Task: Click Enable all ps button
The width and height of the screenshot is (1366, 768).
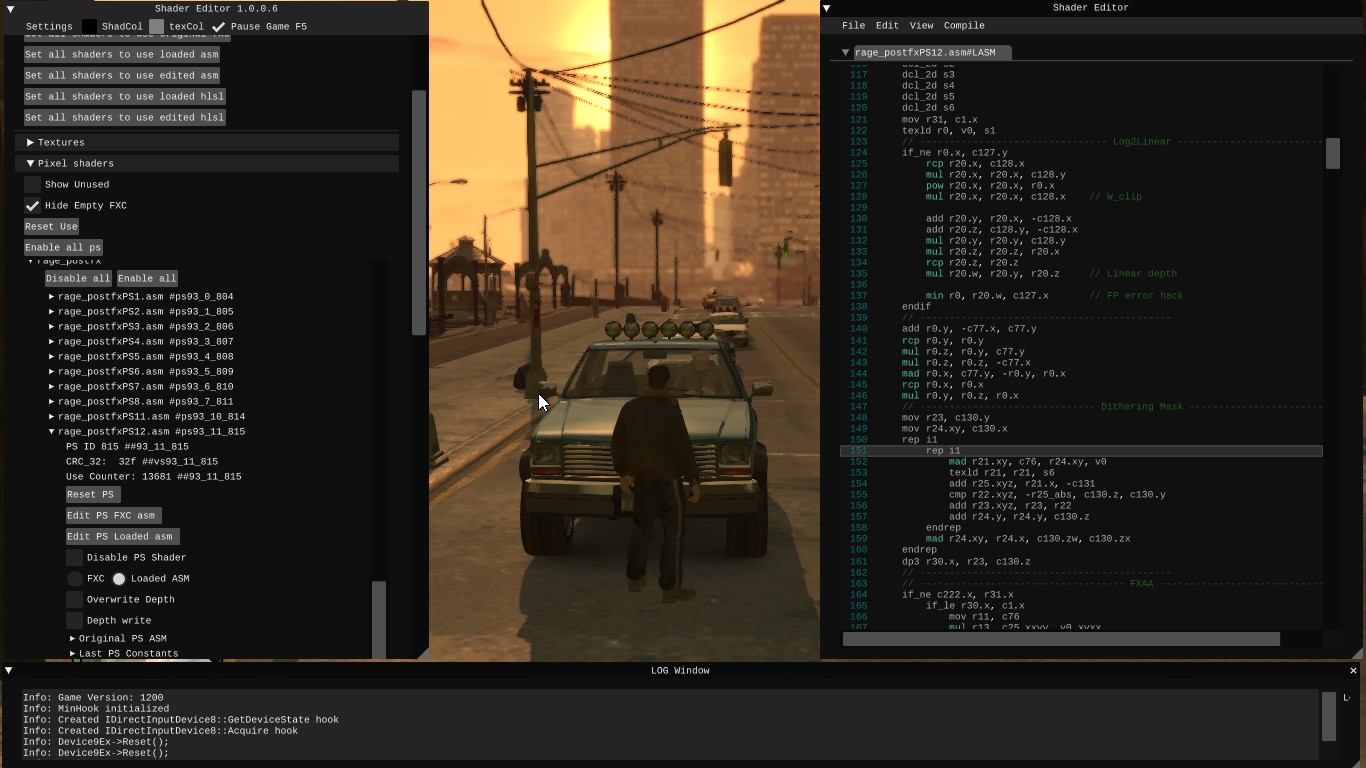Action: click(63, 247)
